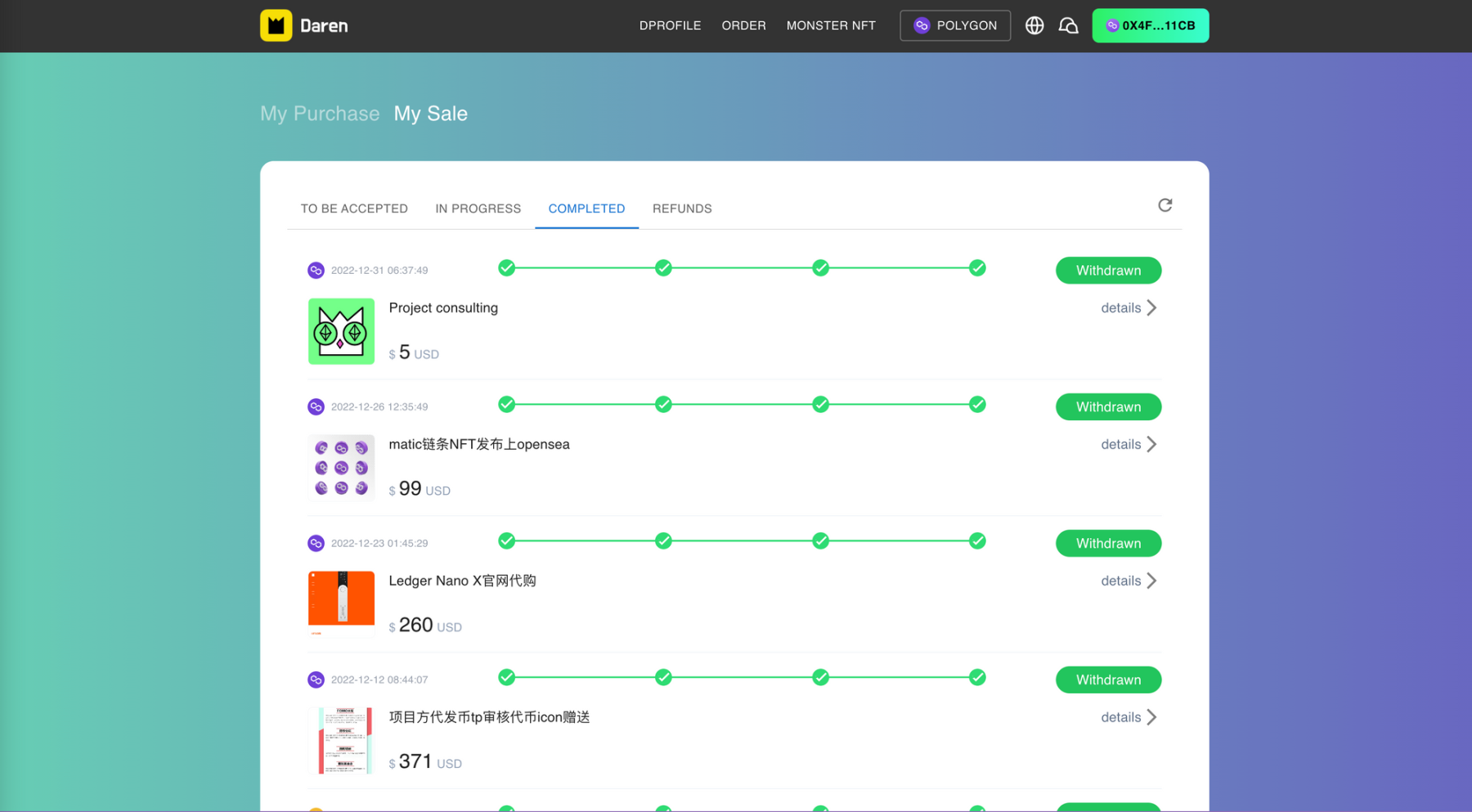Switch to the REFUNDS tab
The height and width of the screenshot is (812, 1472).
click(682, 209)
